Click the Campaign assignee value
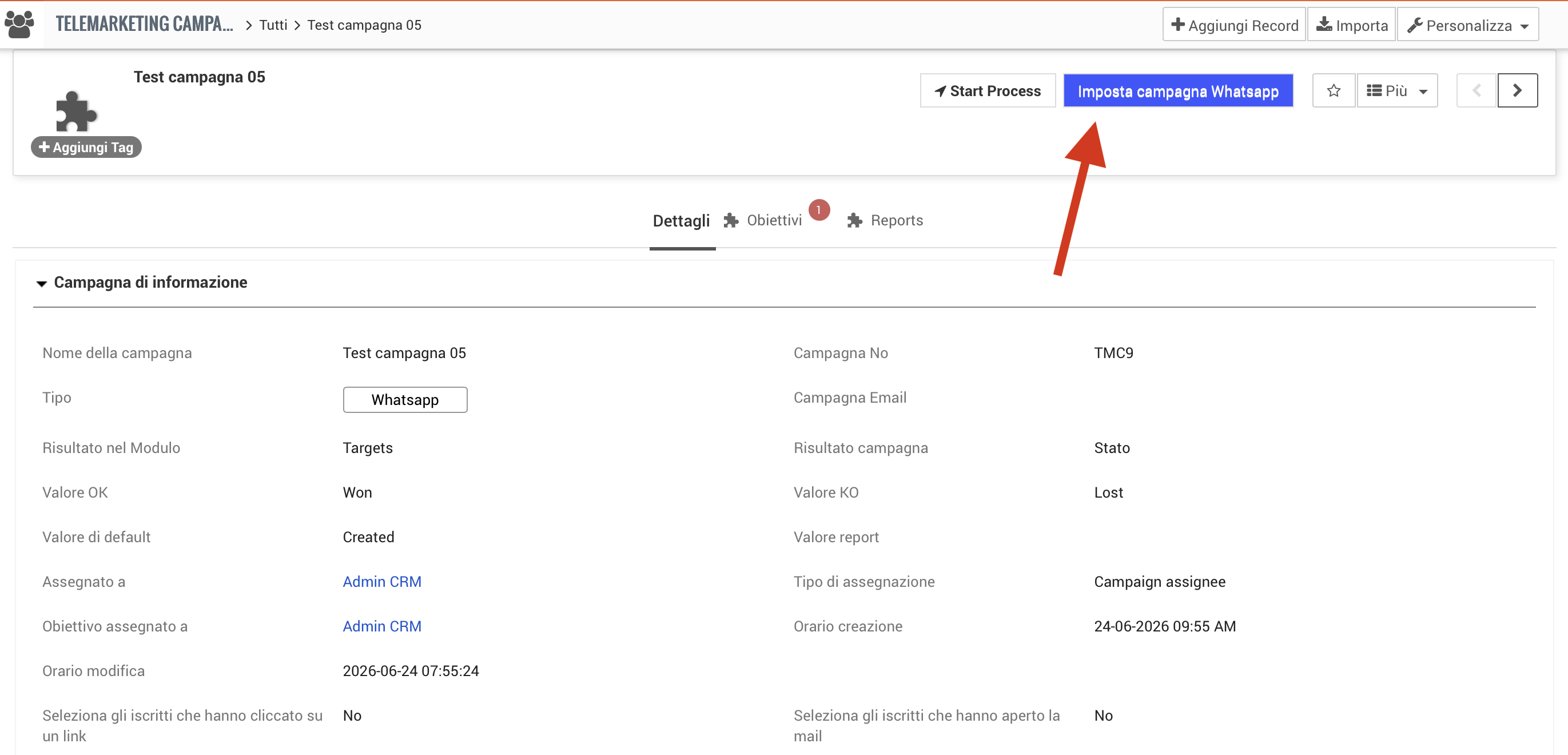 click(1160, 582)
